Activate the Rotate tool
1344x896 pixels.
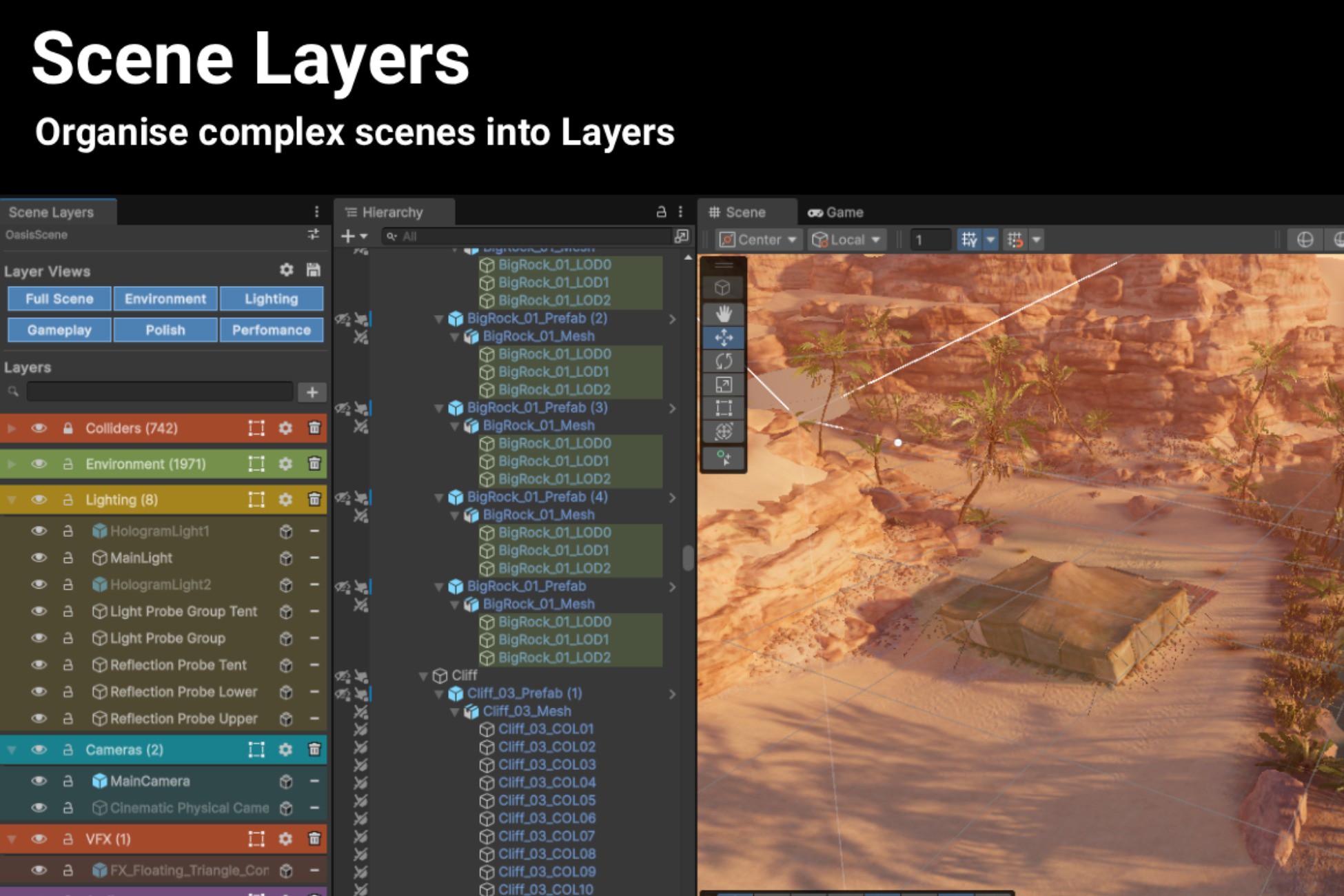coord(722,361)
